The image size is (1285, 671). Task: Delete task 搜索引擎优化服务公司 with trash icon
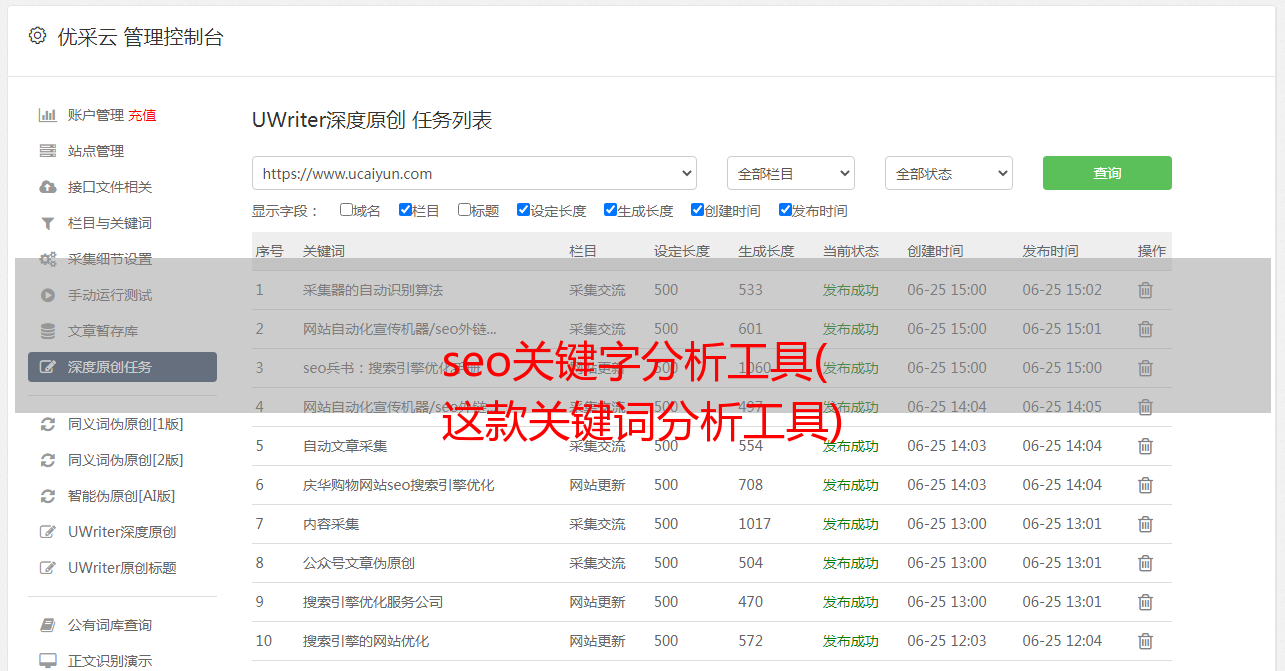point(1146,602)
